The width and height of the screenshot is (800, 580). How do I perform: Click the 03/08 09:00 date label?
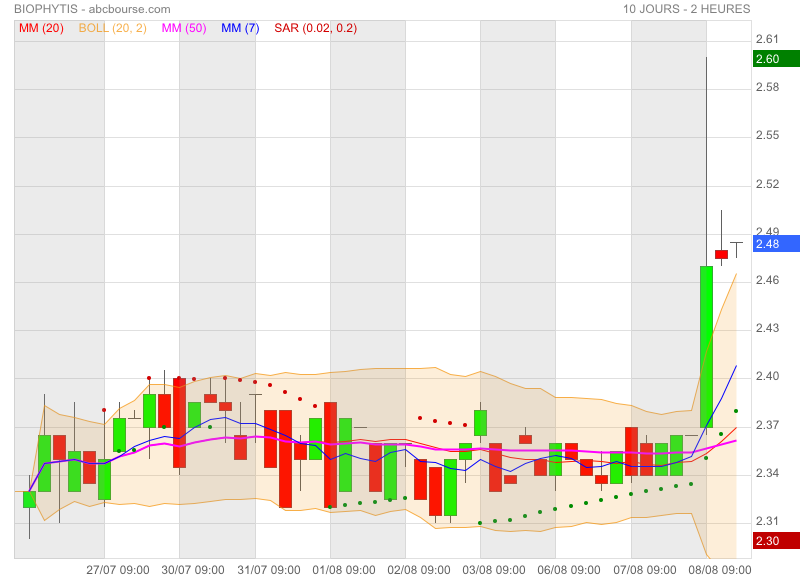(494, 570)
